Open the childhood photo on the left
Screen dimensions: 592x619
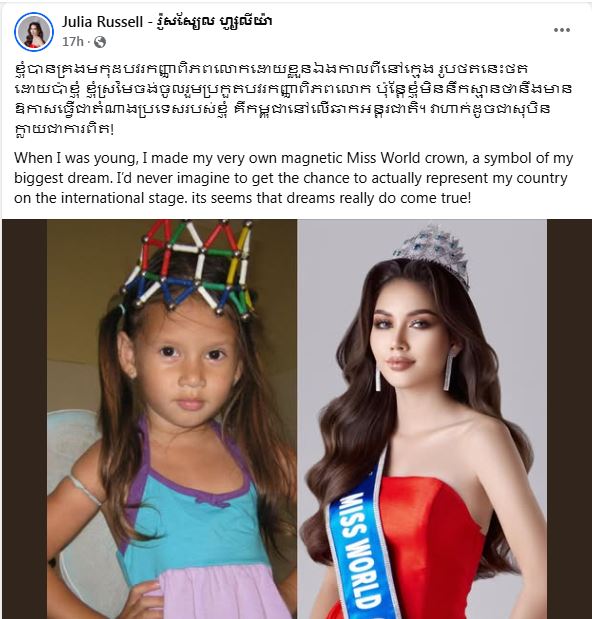[172, 419]
